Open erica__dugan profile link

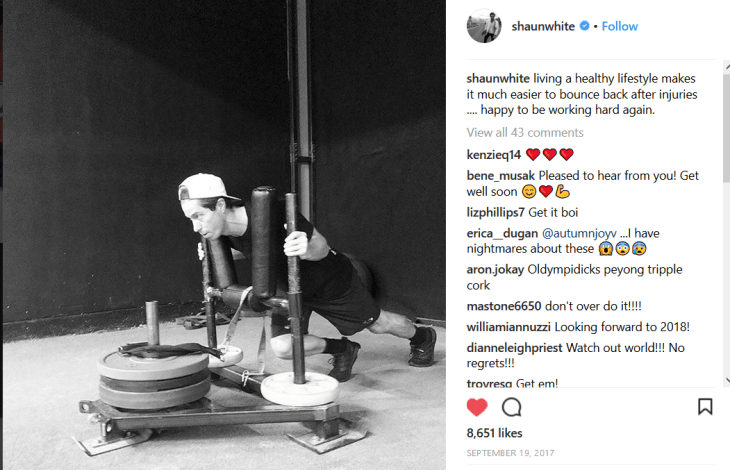click(x=502, y=234)
